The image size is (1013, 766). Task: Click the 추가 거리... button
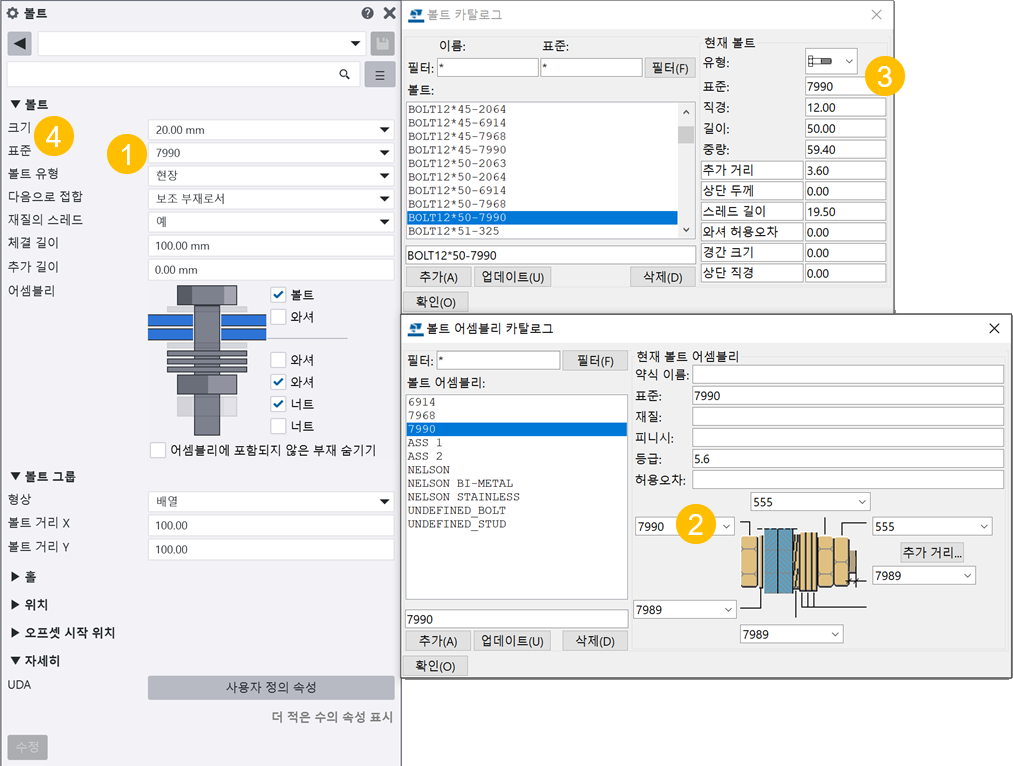(x=932, y=552)
